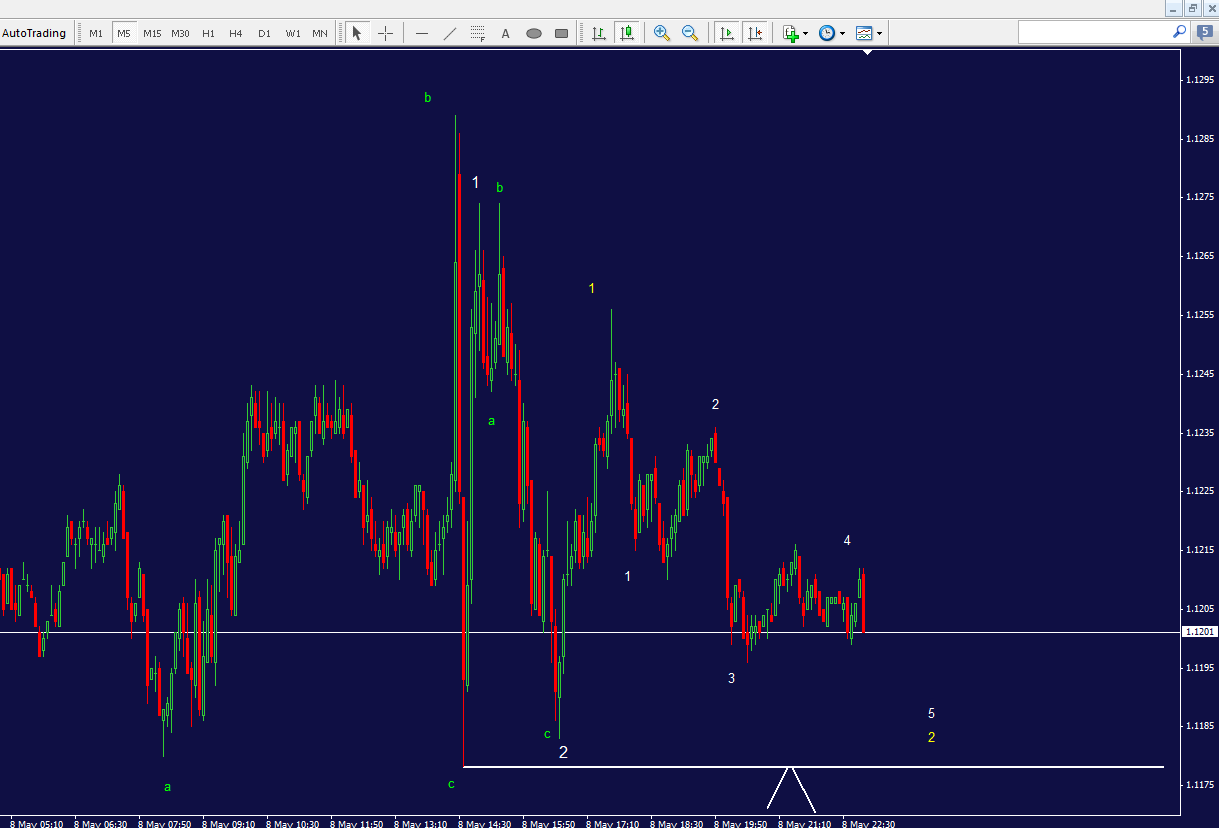
Task: Open the Fibonacci retracement tool
Action: point(477,32)
